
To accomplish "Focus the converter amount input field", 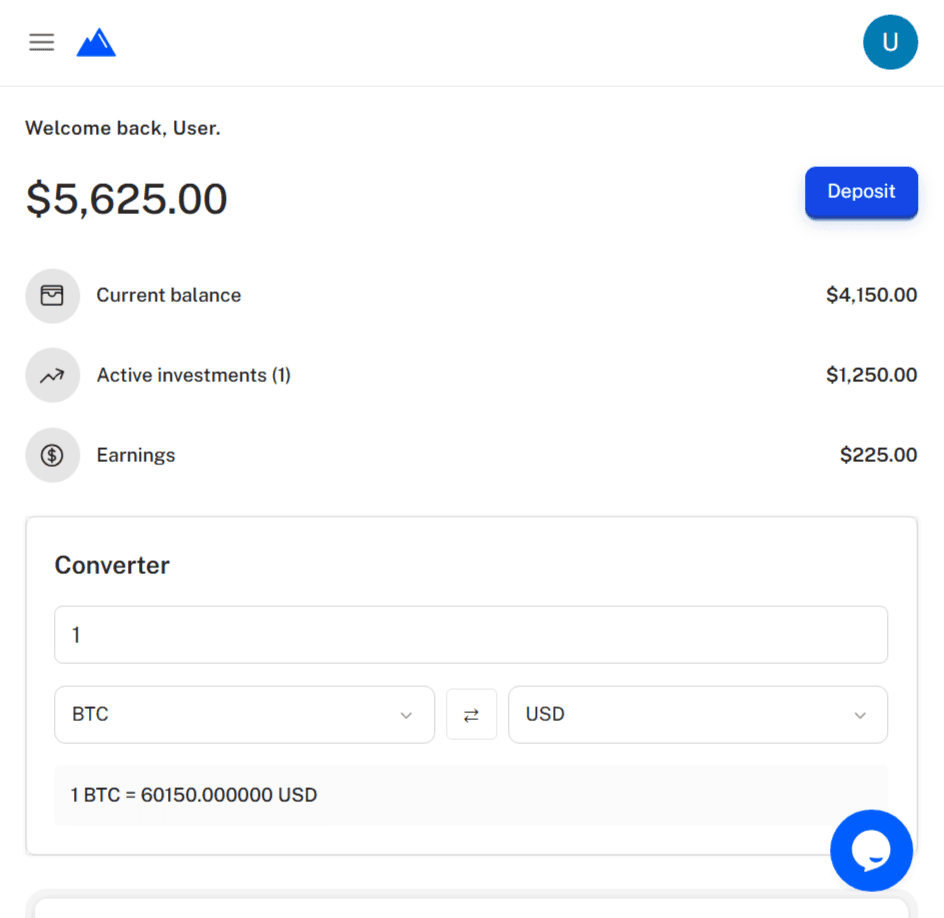I will (x=471, y=635).
